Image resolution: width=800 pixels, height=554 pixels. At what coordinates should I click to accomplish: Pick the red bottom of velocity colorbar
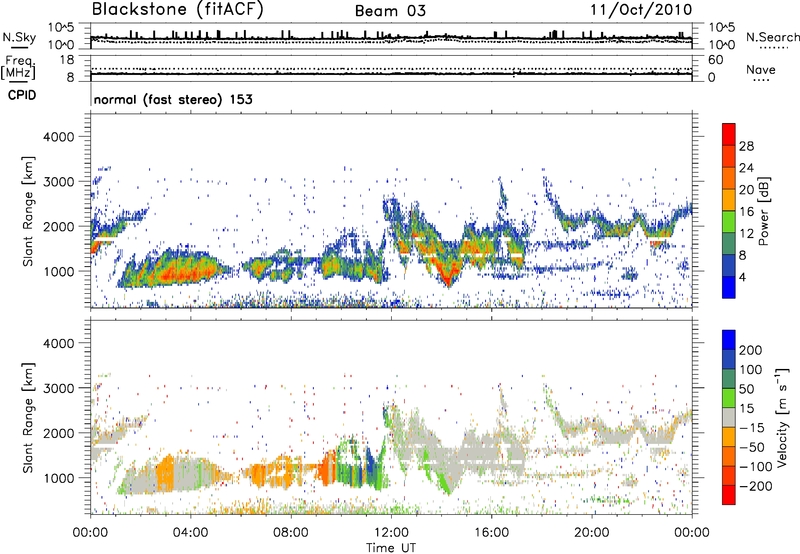pos(729,495)
